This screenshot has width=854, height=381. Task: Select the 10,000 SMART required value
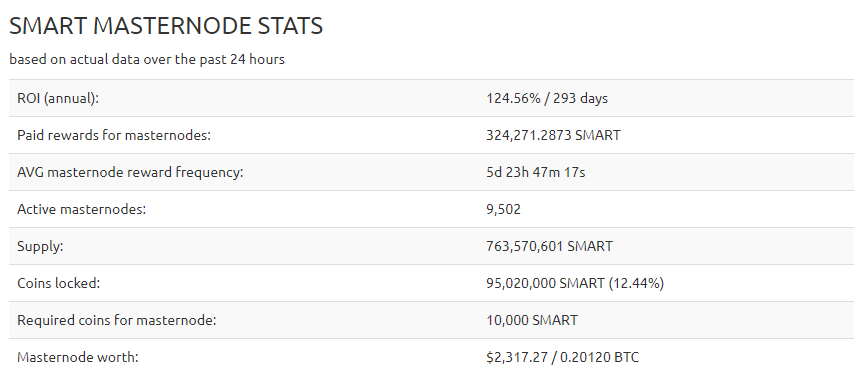tap(532, 321)
